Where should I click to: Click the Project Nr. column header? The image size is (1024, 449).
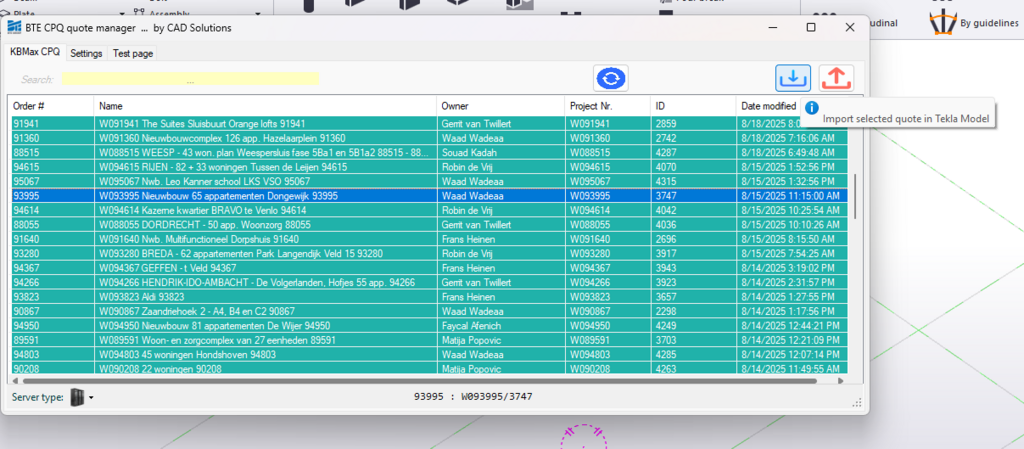(606, 106)
